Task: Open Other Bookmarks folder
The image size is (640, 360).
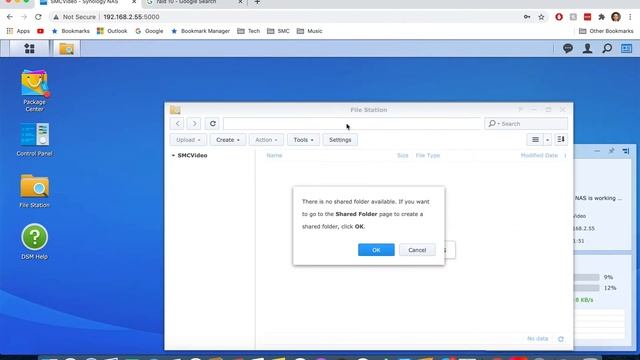Action: tap(606, 31)
